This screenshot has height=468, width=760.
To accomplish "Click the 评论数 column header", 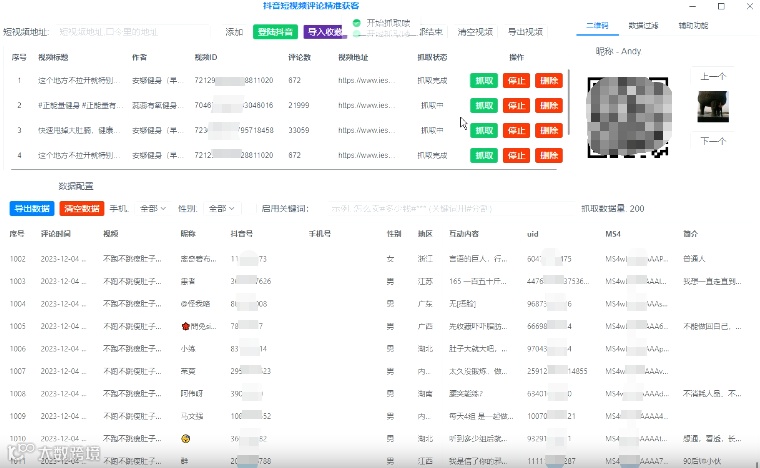I will (299, 57).
